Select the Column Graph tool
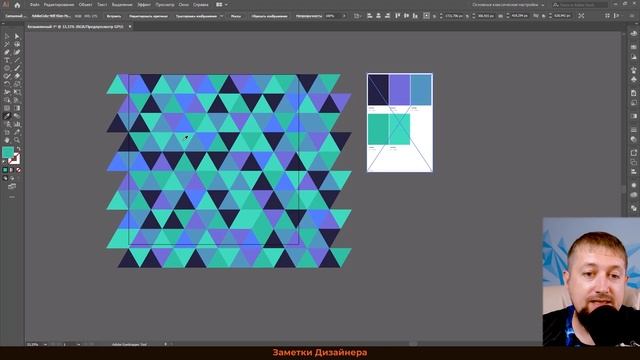This screenshot has width=640, height=360. tap(17, 124)
